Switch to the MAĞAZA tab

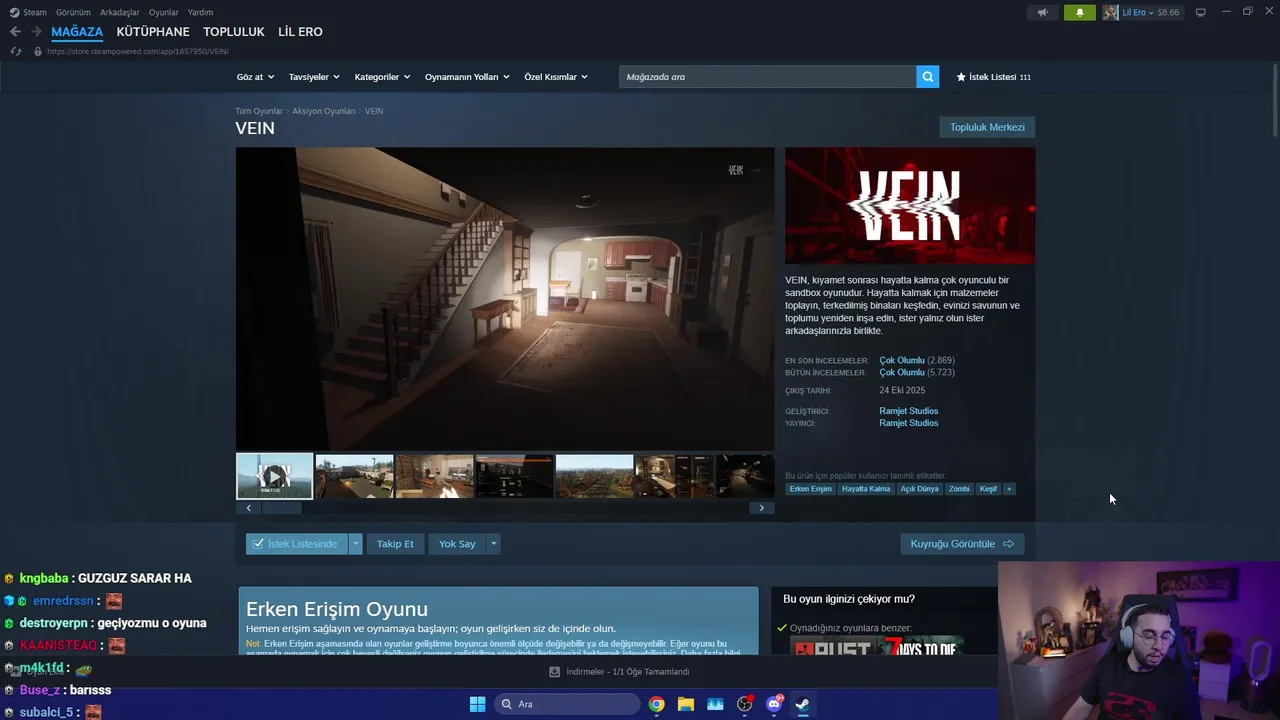[77, 32]
